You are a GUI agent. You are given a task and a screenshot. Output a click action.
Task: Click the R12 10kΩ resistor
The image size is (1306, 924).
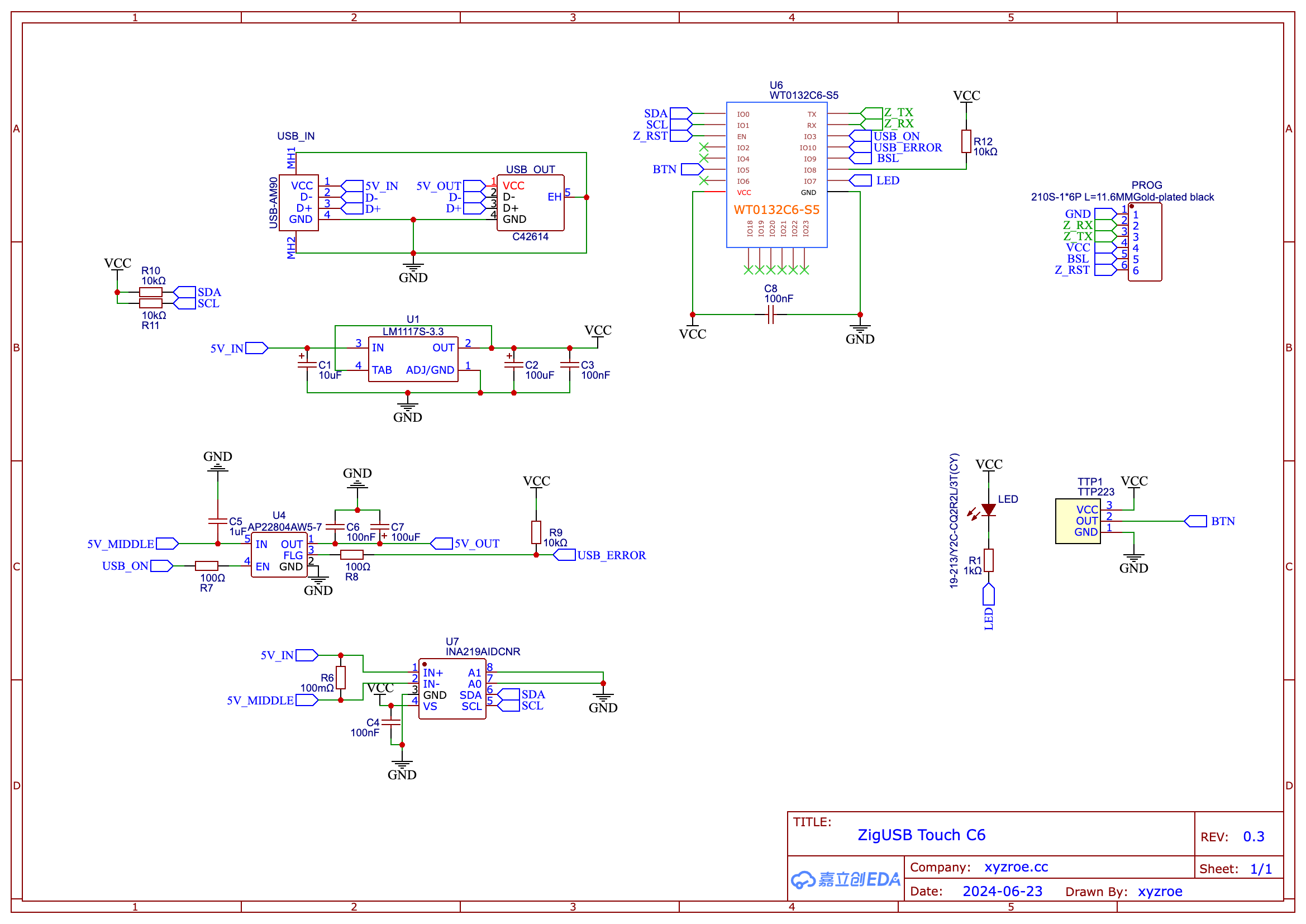click(x=966, y=141)
